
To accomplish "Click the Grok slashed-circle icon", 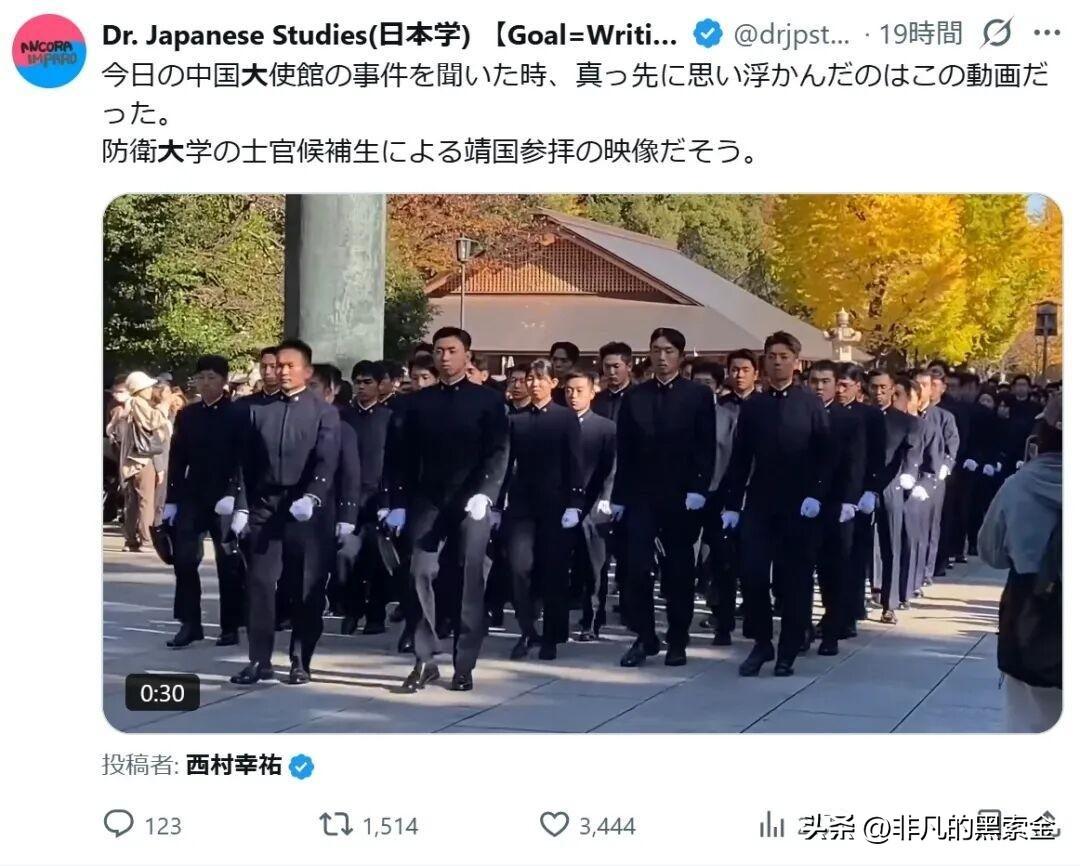I will pos(997,33).
